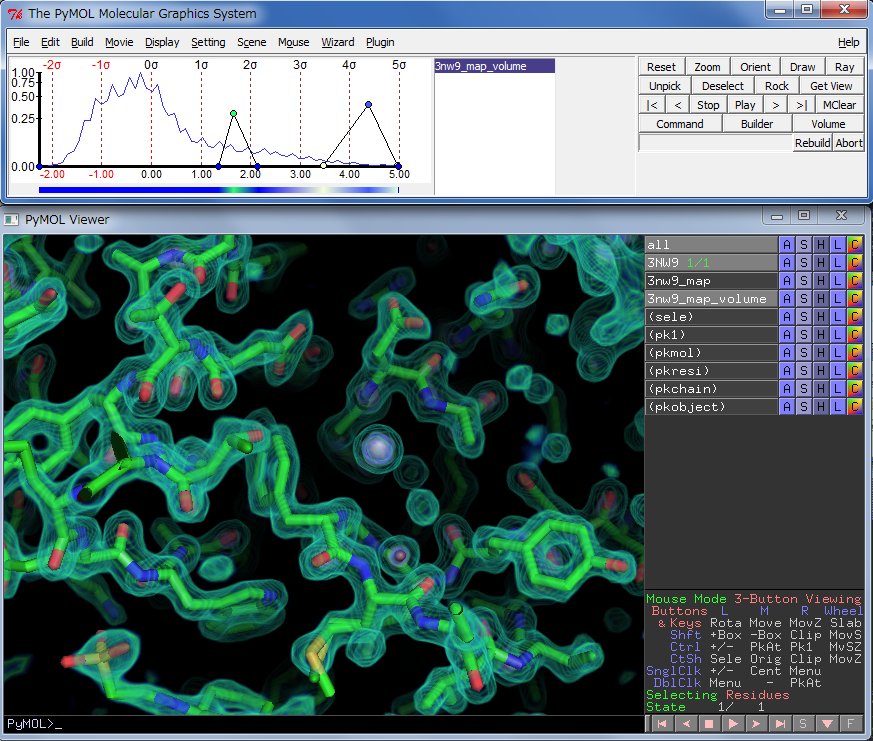This screenshot has width=873, height=741.
Task: Click the downward triangle icon in viewer bottom bar
Action: point(827,723)
